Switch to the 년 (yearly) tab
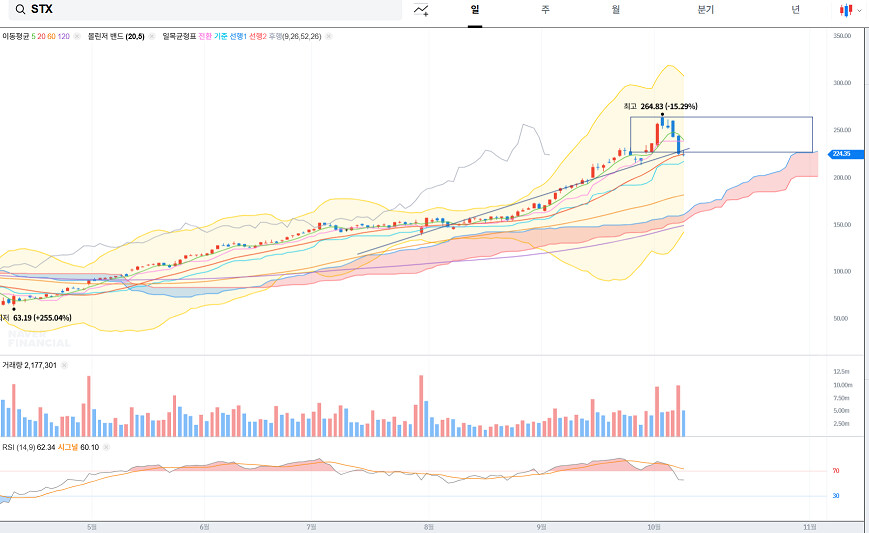The height and width of the screenshot is (533, 869). click(x=795, y=9)
